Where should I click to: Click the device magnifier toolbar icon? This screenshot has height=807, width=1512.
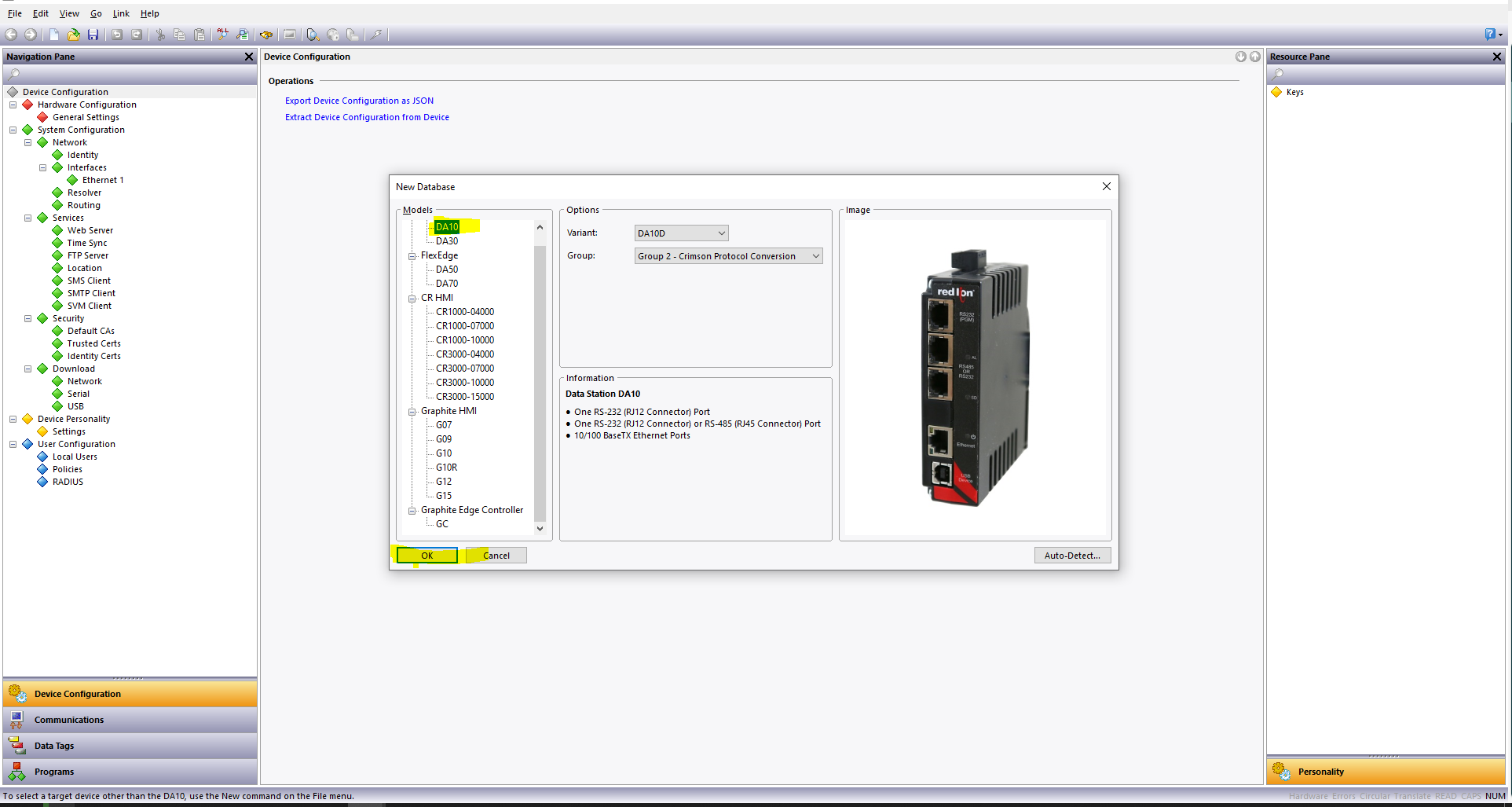tap(313, 35)
